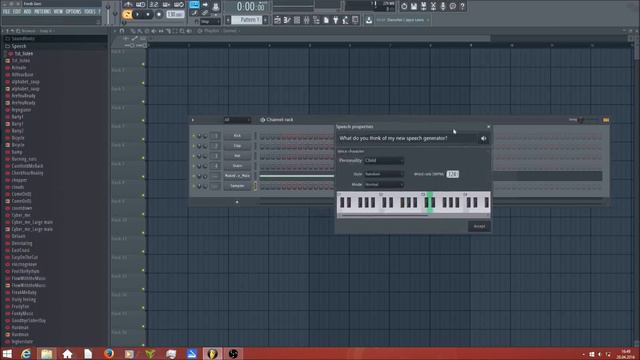Mute the Snare channel green LED
This screenshot has height=360, width=640.
click(x=194, y=166)
